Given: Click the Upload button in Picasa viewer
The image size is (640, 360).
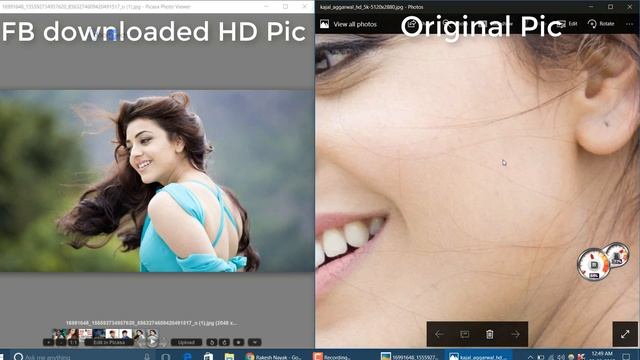Looking at the screenshot, I should pos(186,342).
